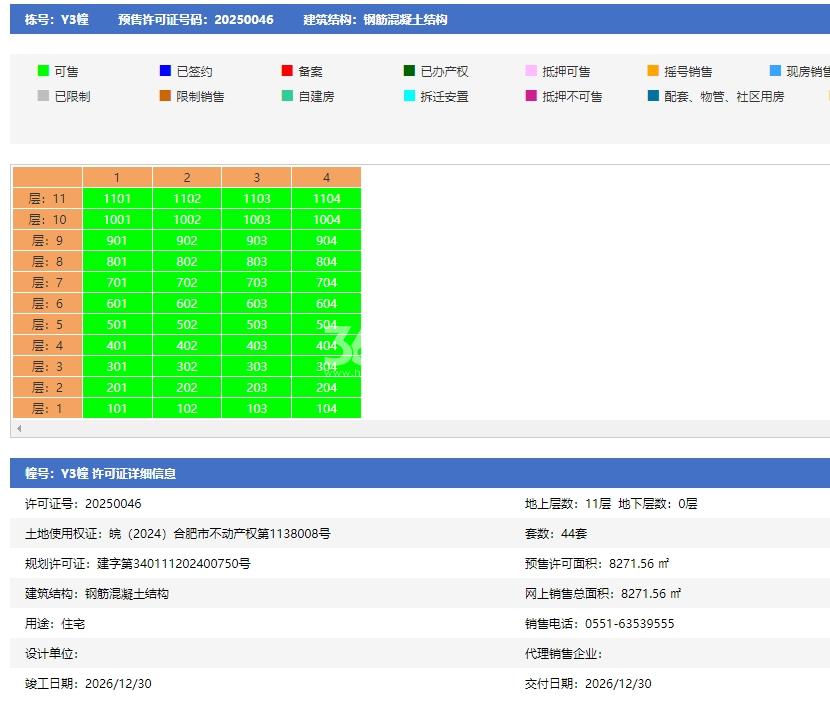
Task: Click the teal 自建房 legend swatch
Action: pos(287,95)
